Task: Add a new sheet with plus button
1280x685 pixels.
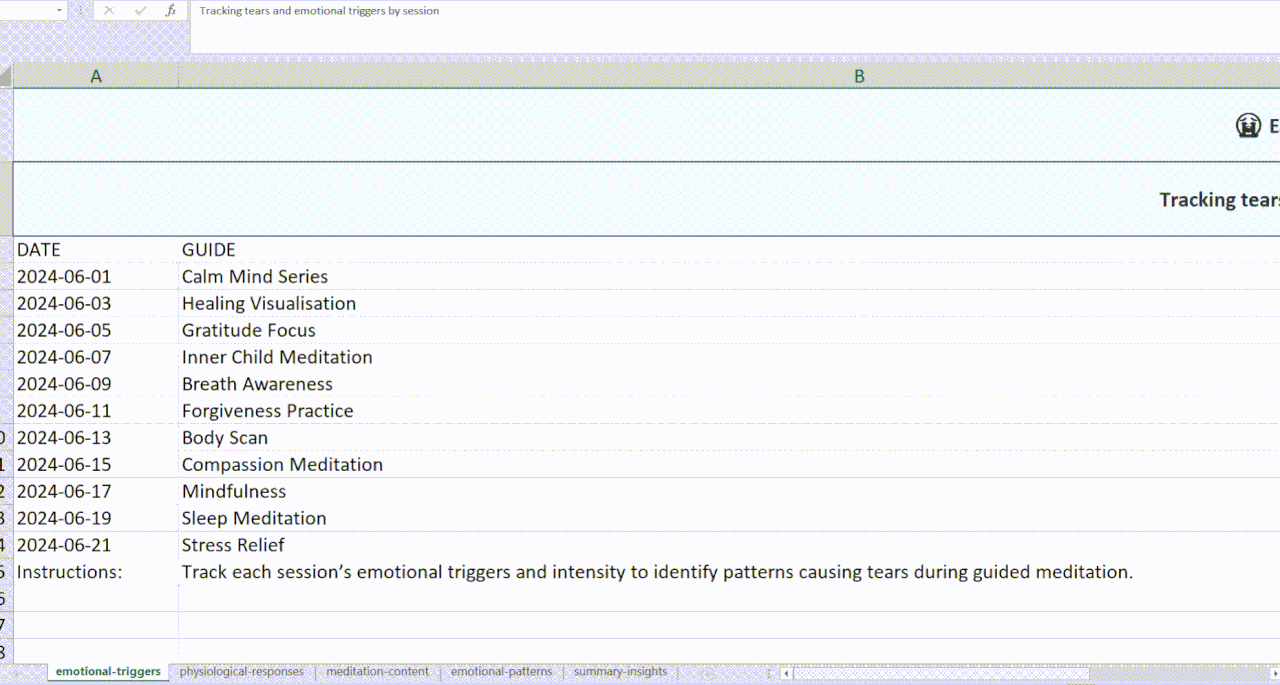Action: click(x=710, y=672)
